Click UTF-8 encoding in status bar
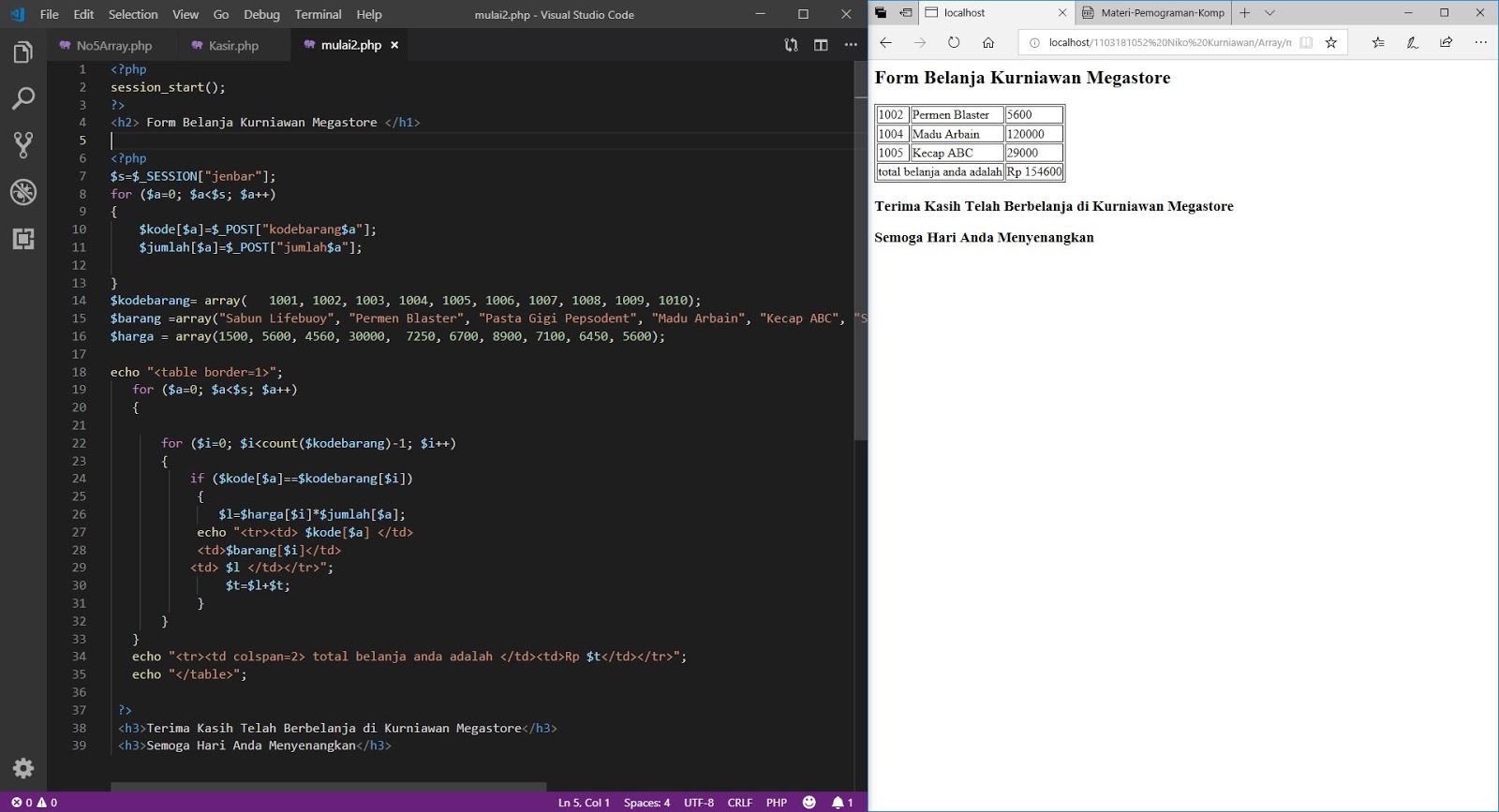Screen dimensions: 1499x812 699,803
